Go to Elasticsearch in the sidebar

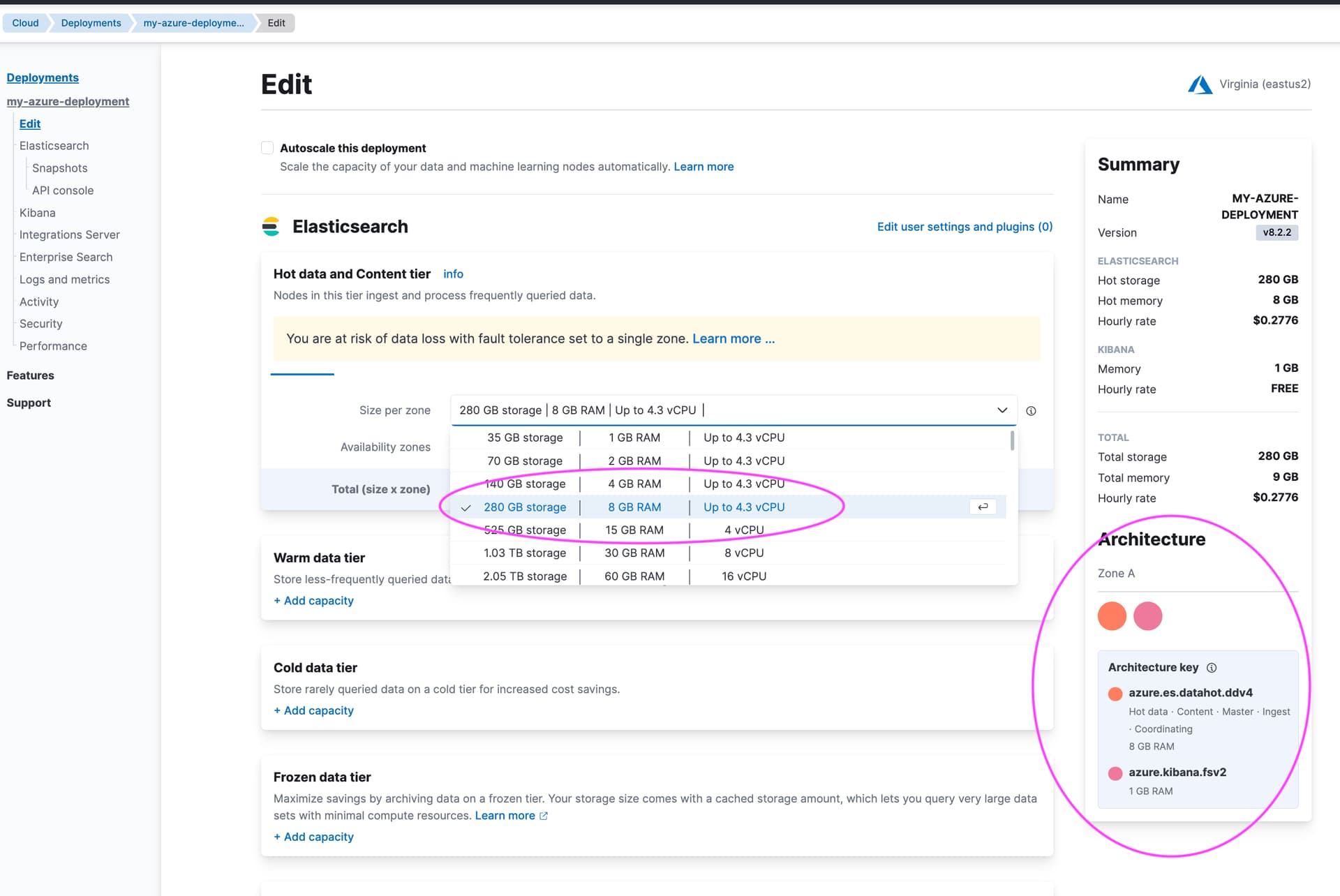[54, 146]
